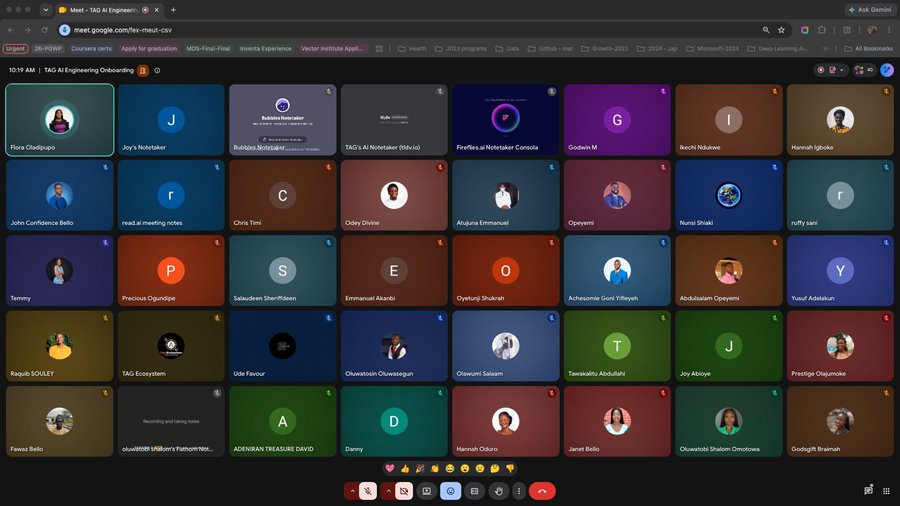Viewport: 900px width, 506px height.
Task: Expand the Health bookmarks folder
Action: (412, 49)
